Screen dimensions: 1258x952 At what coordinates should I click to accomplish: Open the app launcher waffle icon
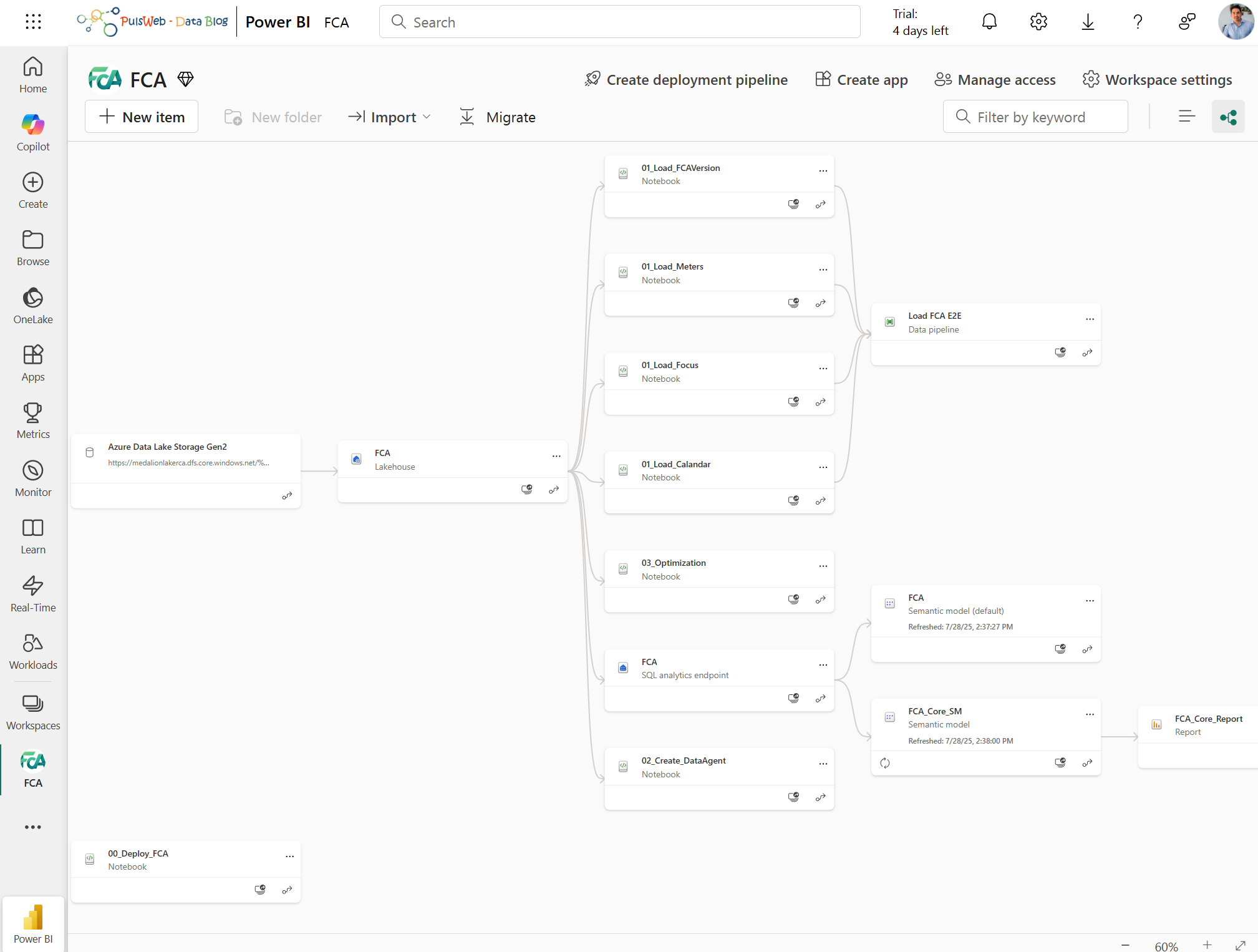pos(33,22)
